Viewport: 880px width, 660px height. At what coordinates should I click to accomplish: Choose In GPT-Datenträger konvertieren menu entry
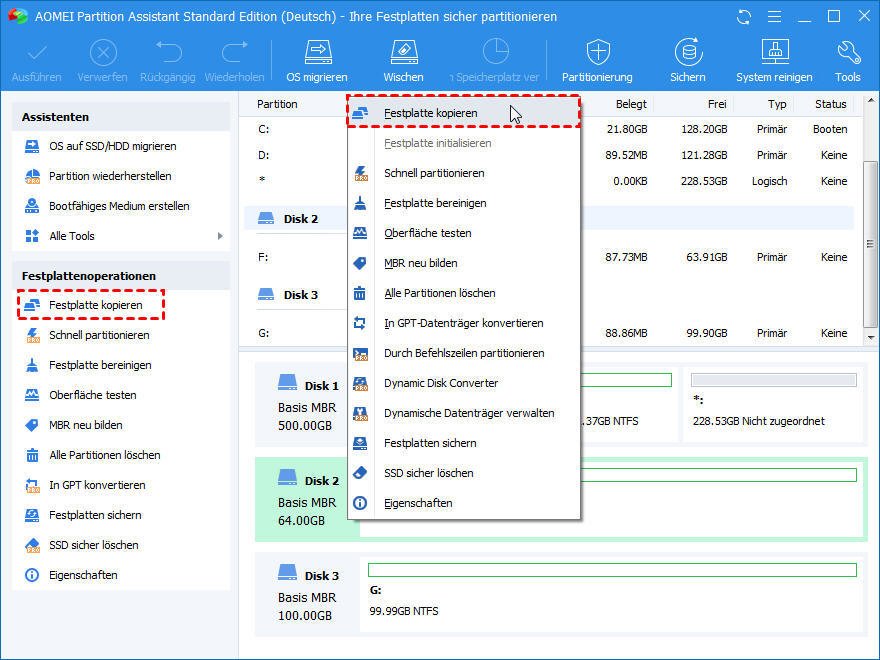point(464,323)
